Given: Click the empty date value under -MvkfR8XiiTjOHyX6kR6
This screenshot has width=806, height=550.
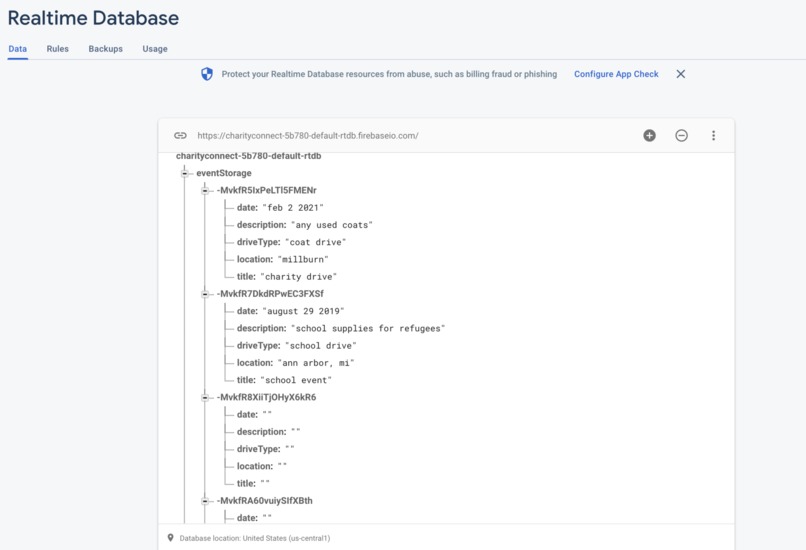Looking at the screenshot, I should [267, 414].
